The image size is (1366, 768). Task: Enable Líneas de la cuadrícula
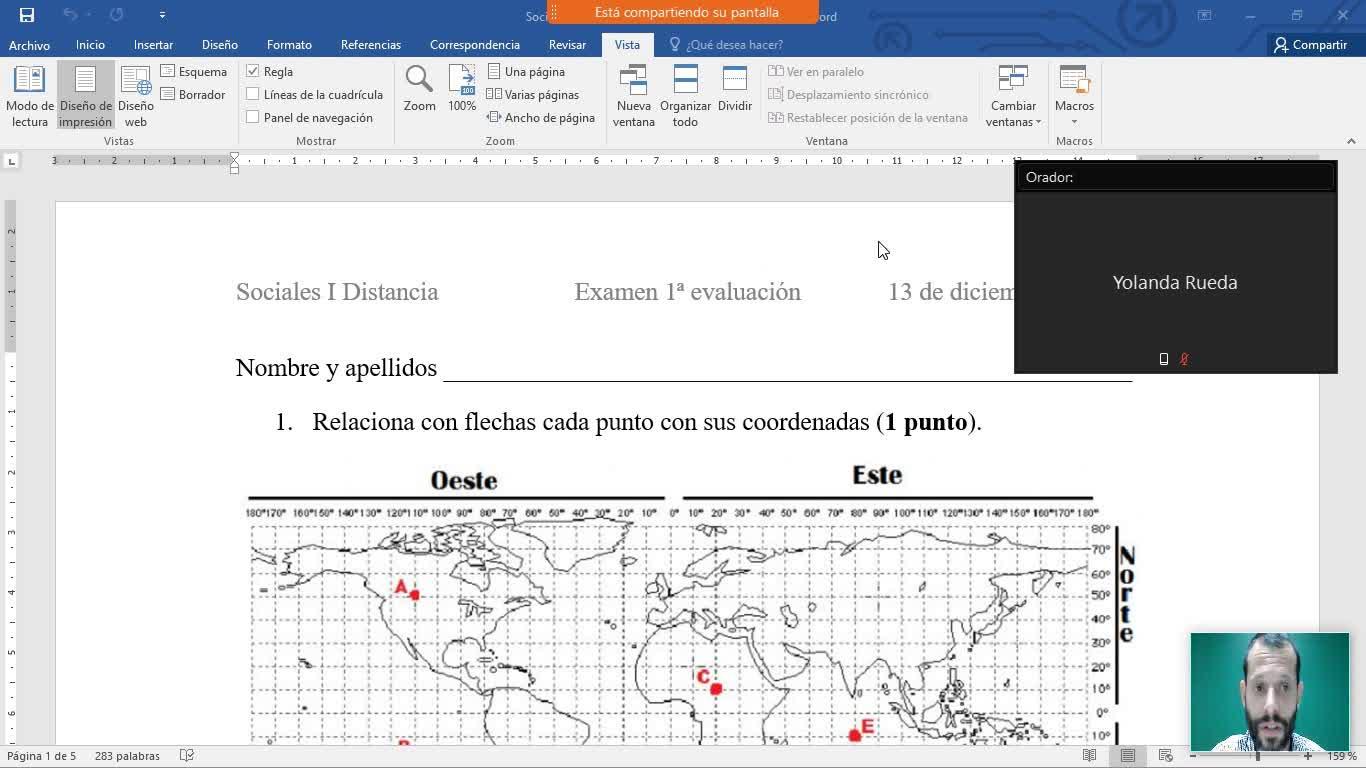tap(254, 95)
